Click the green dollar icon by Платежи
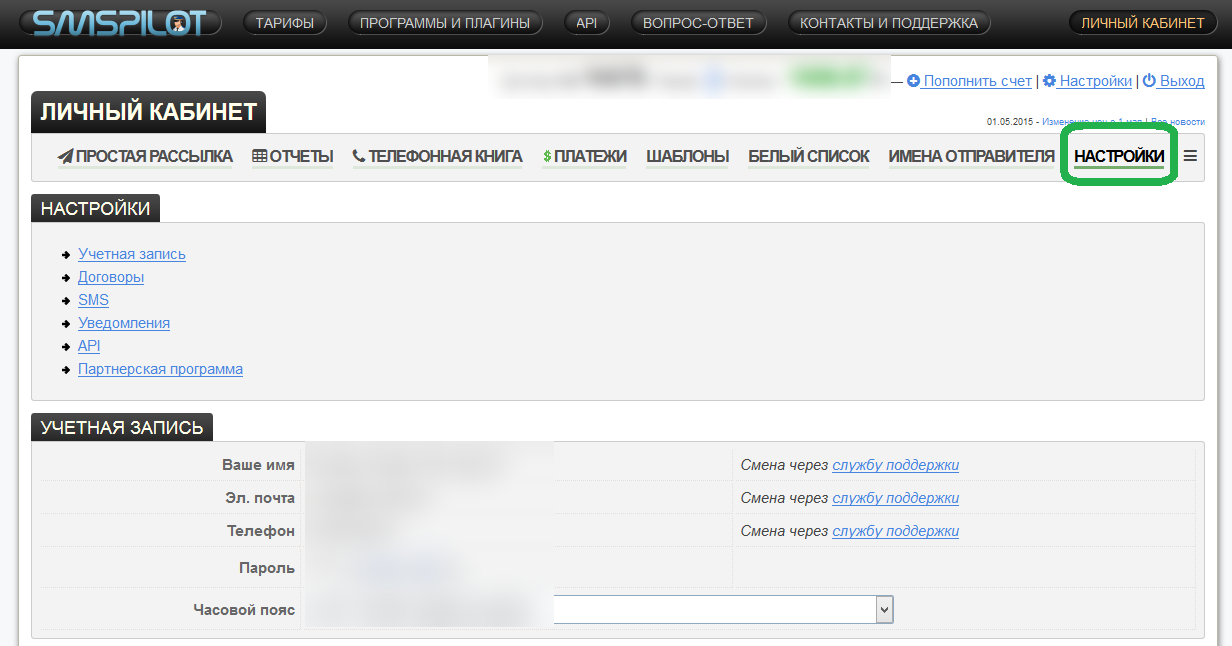This screenshot has width=1232, height=646. point(547,156)
